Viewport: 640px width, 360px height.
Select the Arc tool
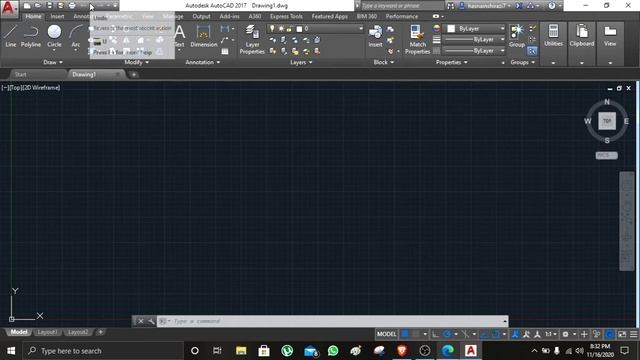76,36
